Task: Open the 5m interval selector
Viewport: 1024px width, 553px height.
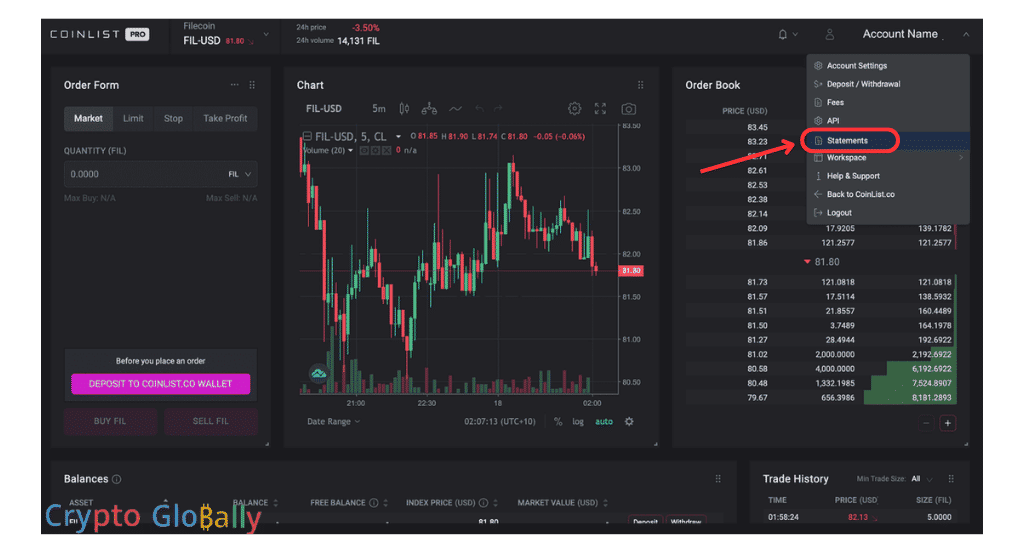Action: tap(379, 108)
